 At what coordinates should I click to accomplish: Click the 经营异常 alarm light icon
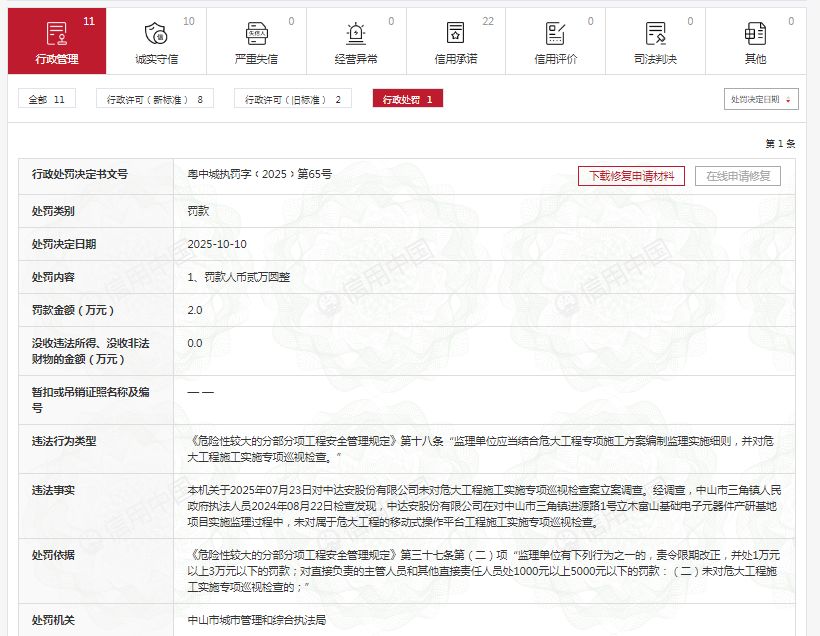(x=356, y=33)
